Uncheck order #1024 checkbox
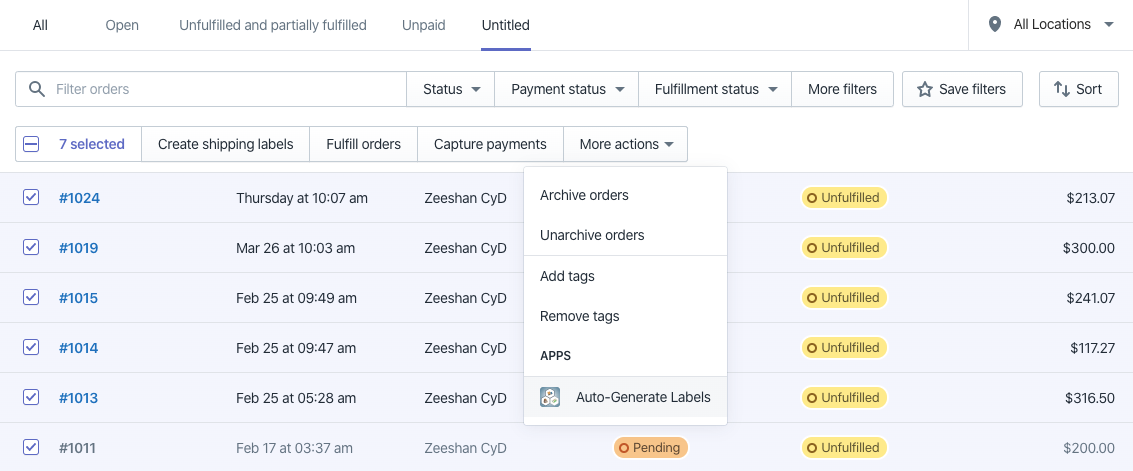Screen dimensions: 1133x471 31,196
